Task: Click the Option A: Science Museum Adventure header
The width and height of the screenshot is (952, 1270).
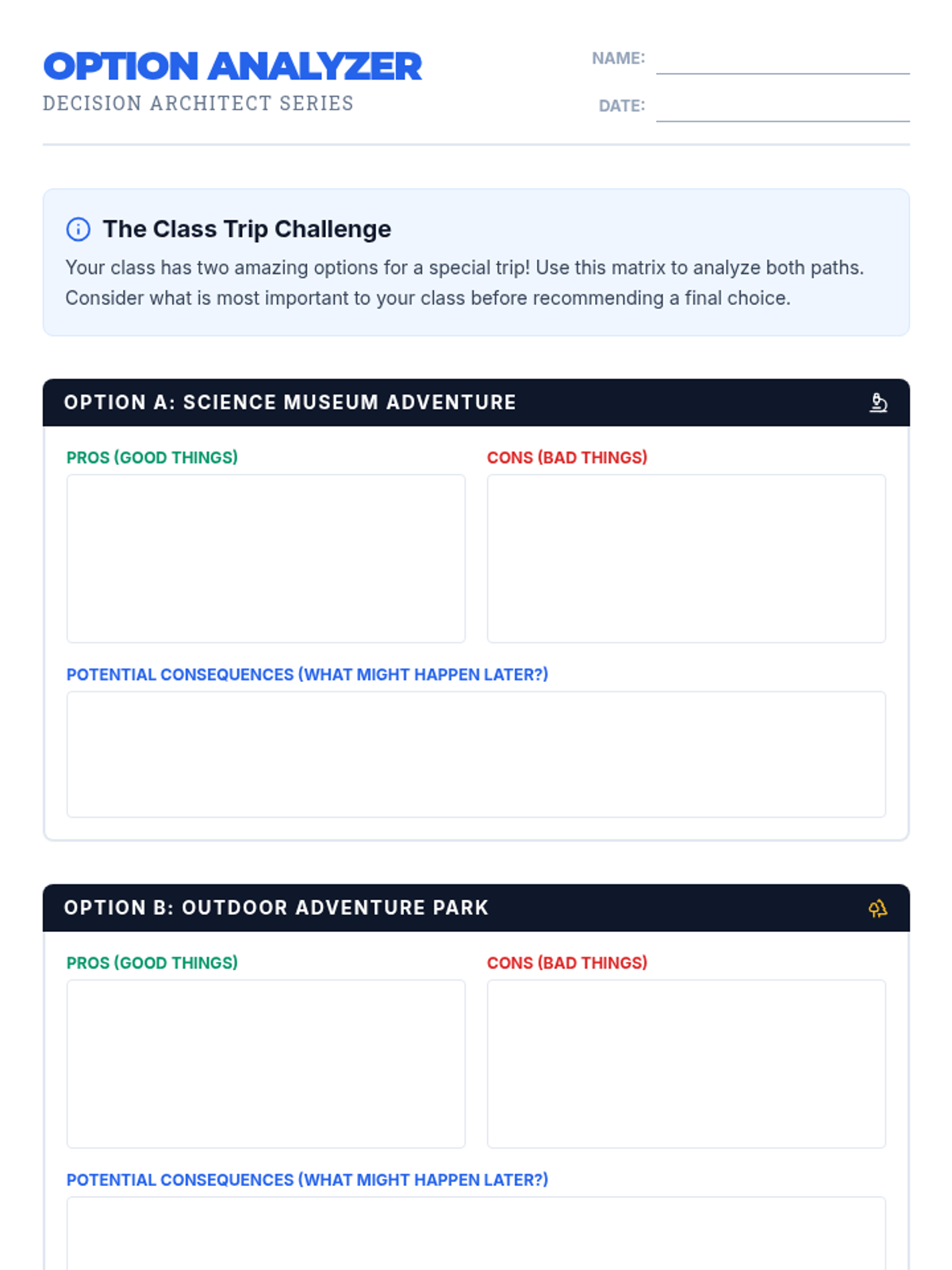Action: (x=476, y=402)
